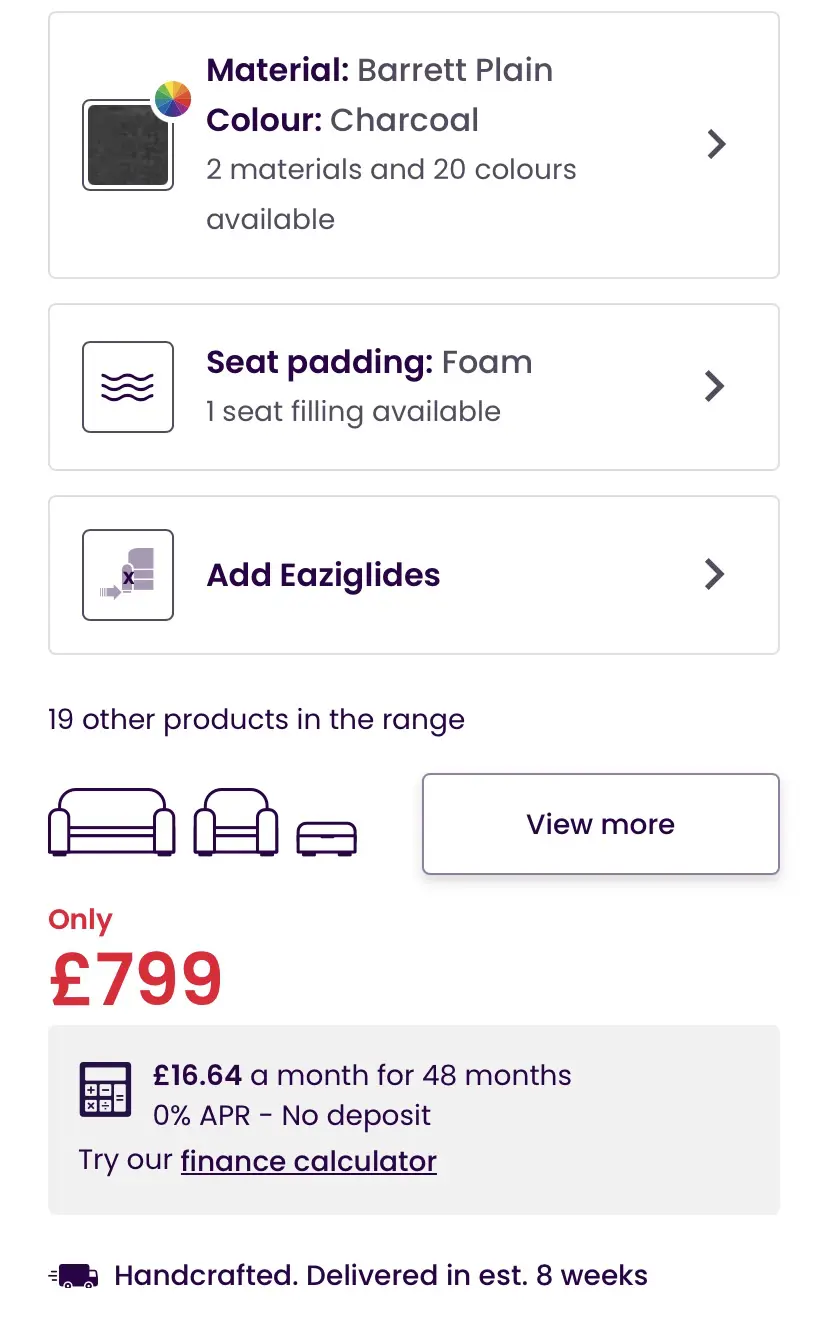Select the armchair icon in range
The image size is (828, 1323).
pos(236,822)
